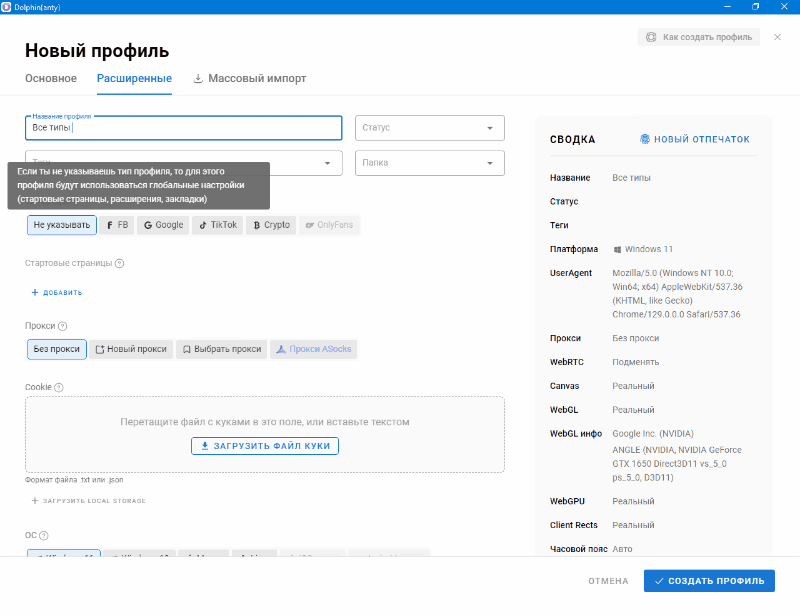Image resolution: width=800 pixels, height=616 pixels.
Task: Click the help icon next to Cookie
Action: click(x=58, y=388)
